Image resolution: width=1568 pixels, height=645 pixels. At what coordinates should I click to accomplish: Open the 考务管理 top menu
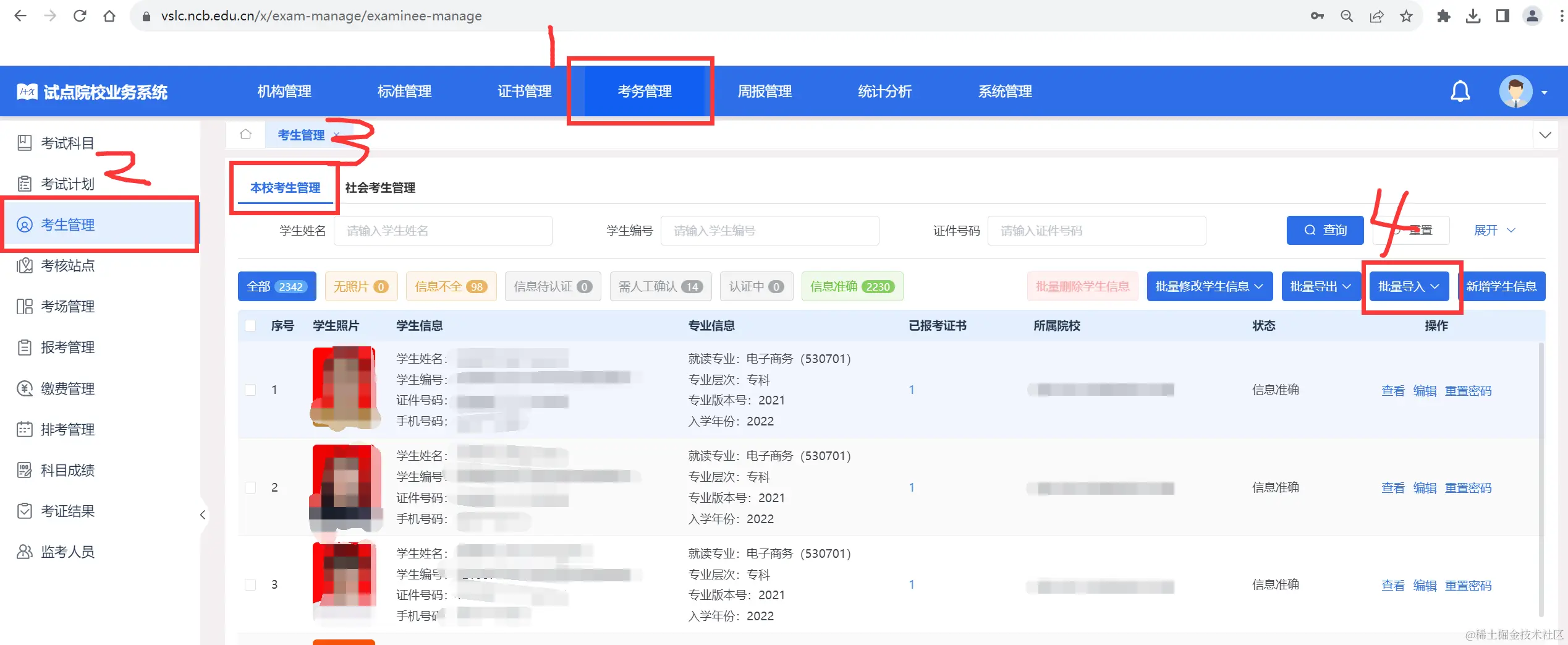pyautogui.click(x=645, y=92)
